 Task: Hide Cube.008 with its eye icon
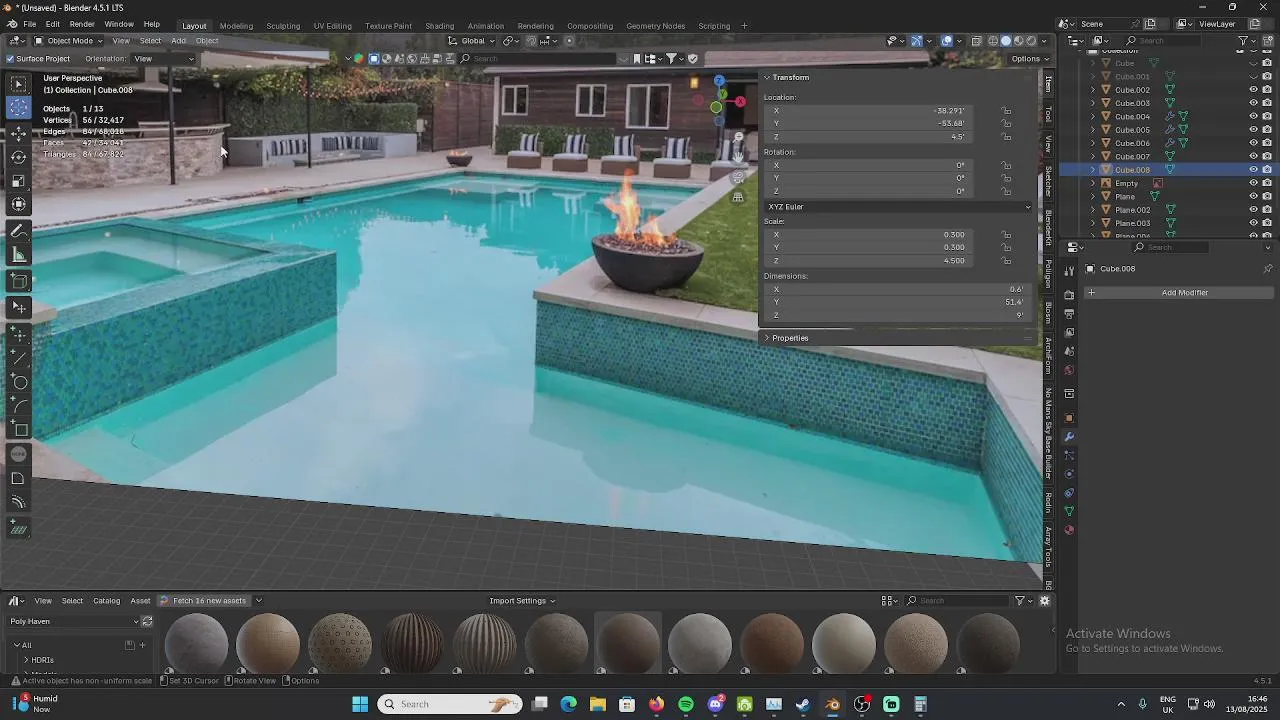tap(1253, 170)
